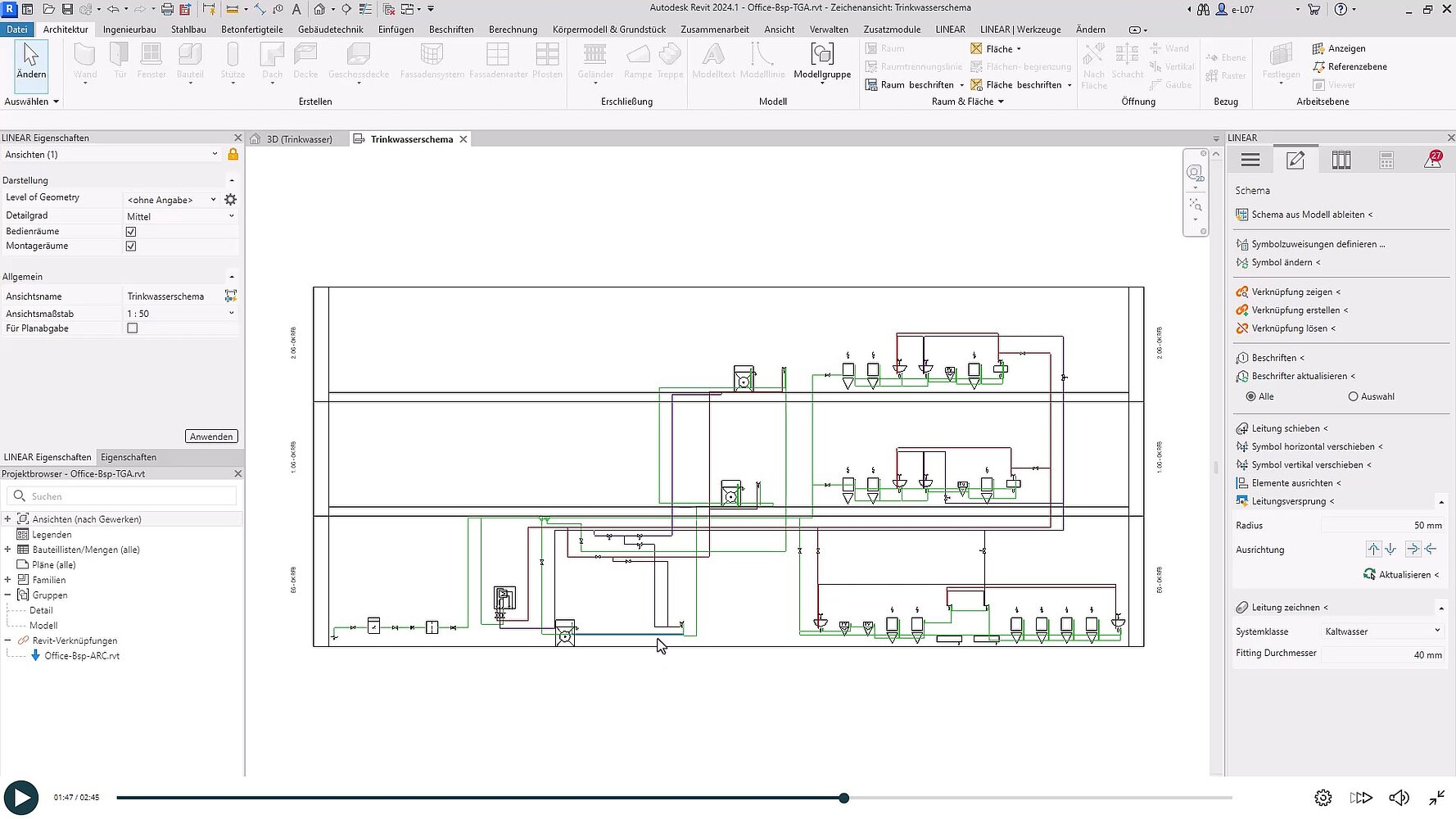Image resolution: width=1456 pixels, height=819 pixels.
Task: Expand the Familien tree node
Action: coord(8,580)
